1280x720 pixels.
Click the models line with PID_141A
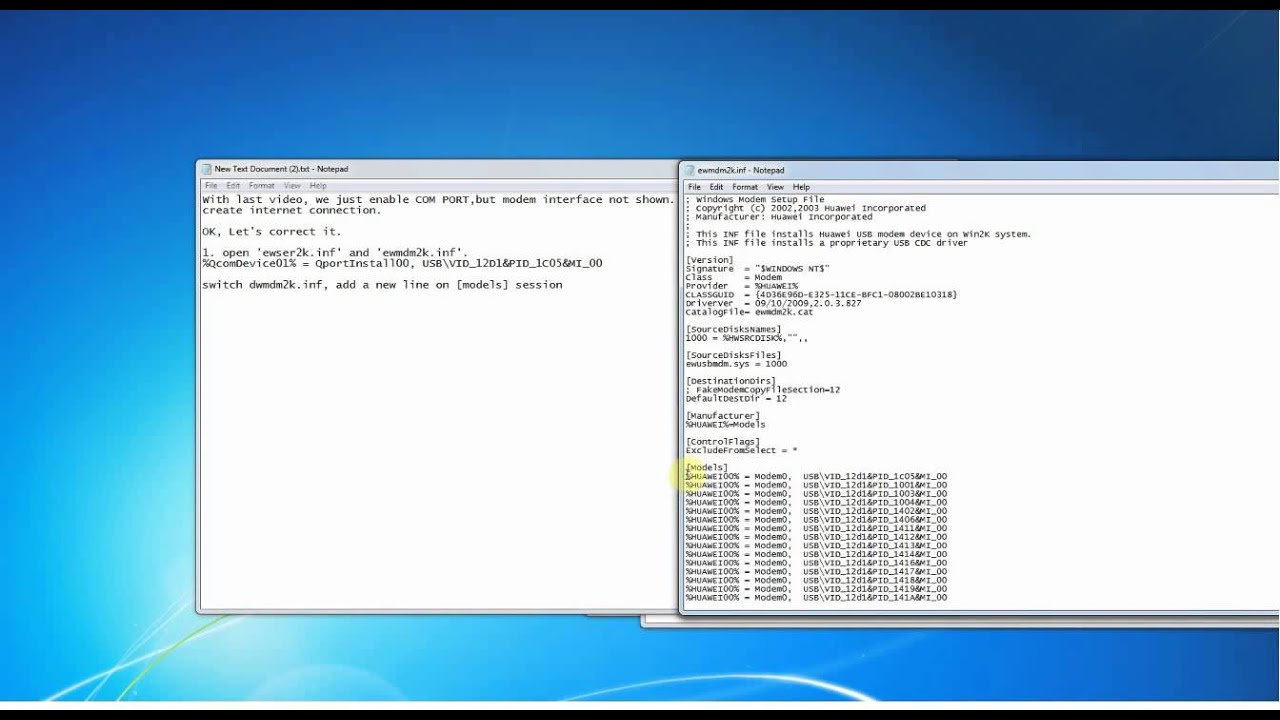tap(816, 598)
